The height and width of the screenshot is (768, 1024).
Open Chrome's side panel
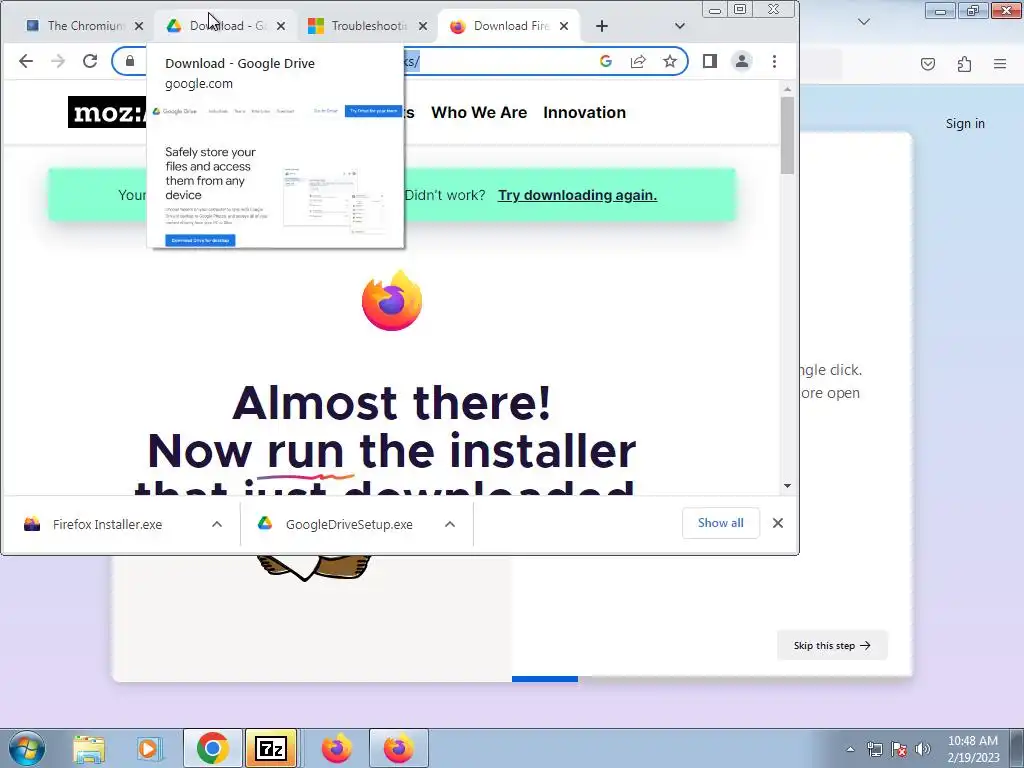pos(710,61)
